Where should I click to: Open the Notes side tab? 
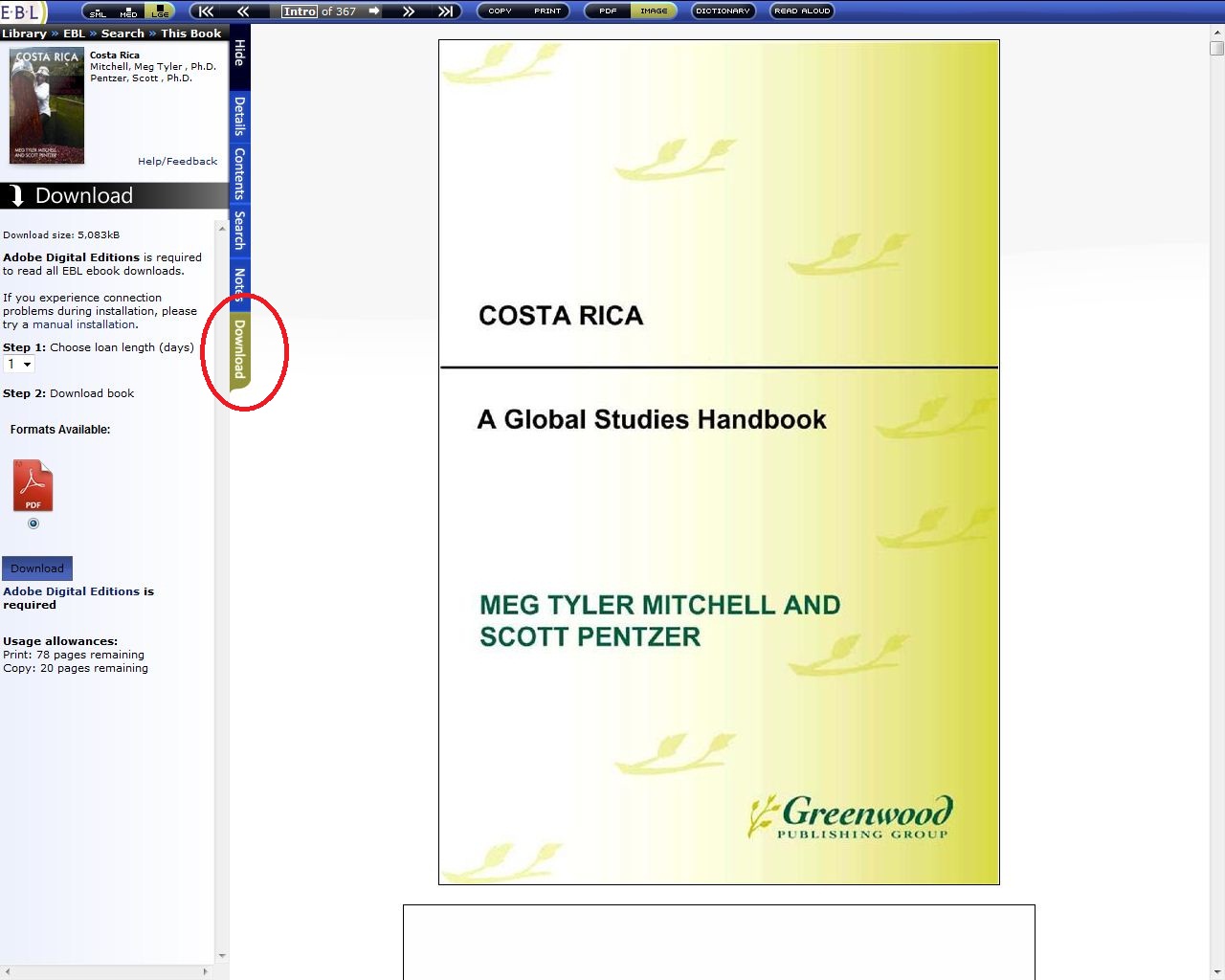pyautogui.click(x=239, y=284)
